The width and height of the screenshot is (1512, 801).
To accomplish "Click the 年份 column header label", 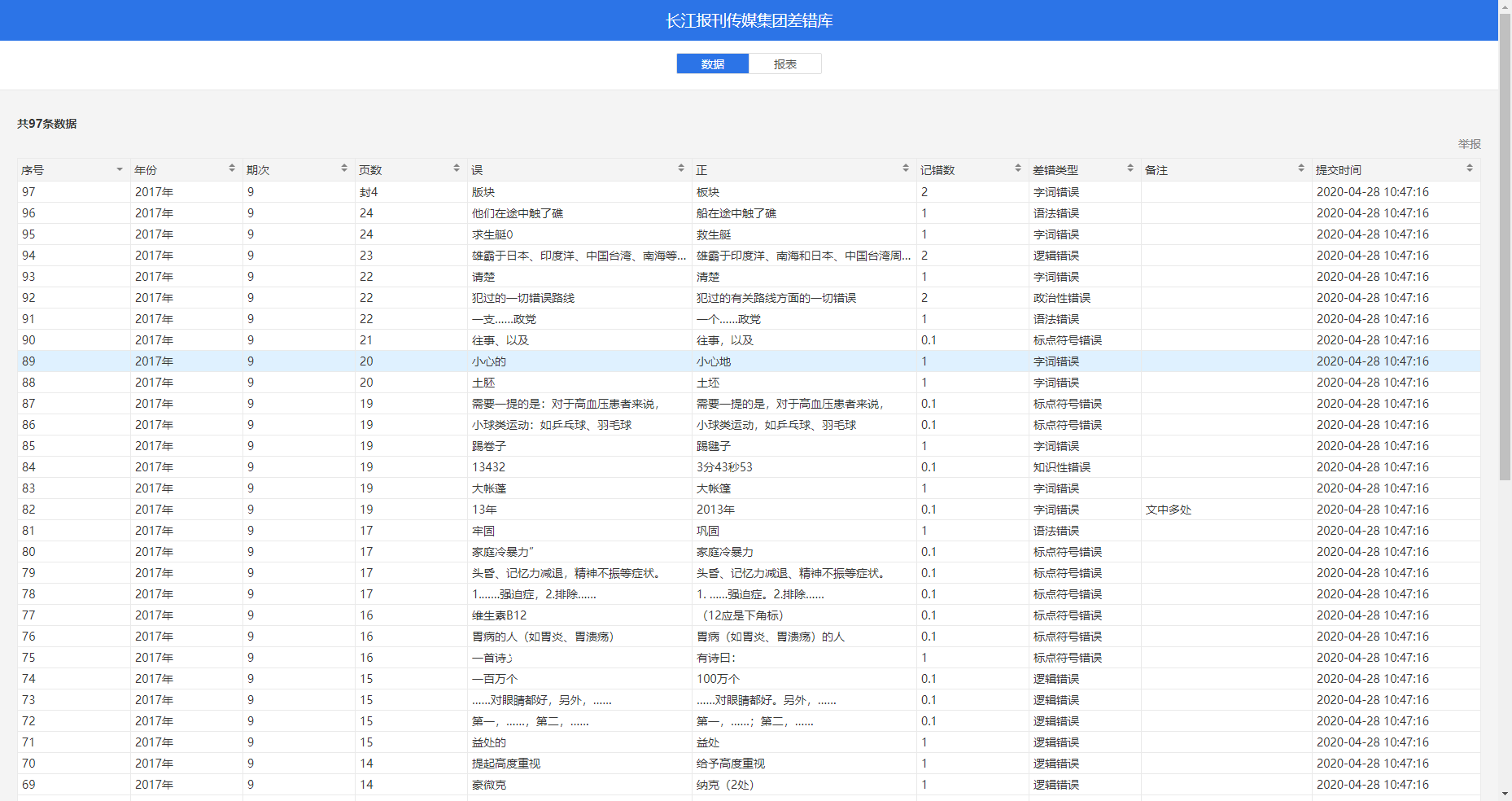I will (146, 170).
